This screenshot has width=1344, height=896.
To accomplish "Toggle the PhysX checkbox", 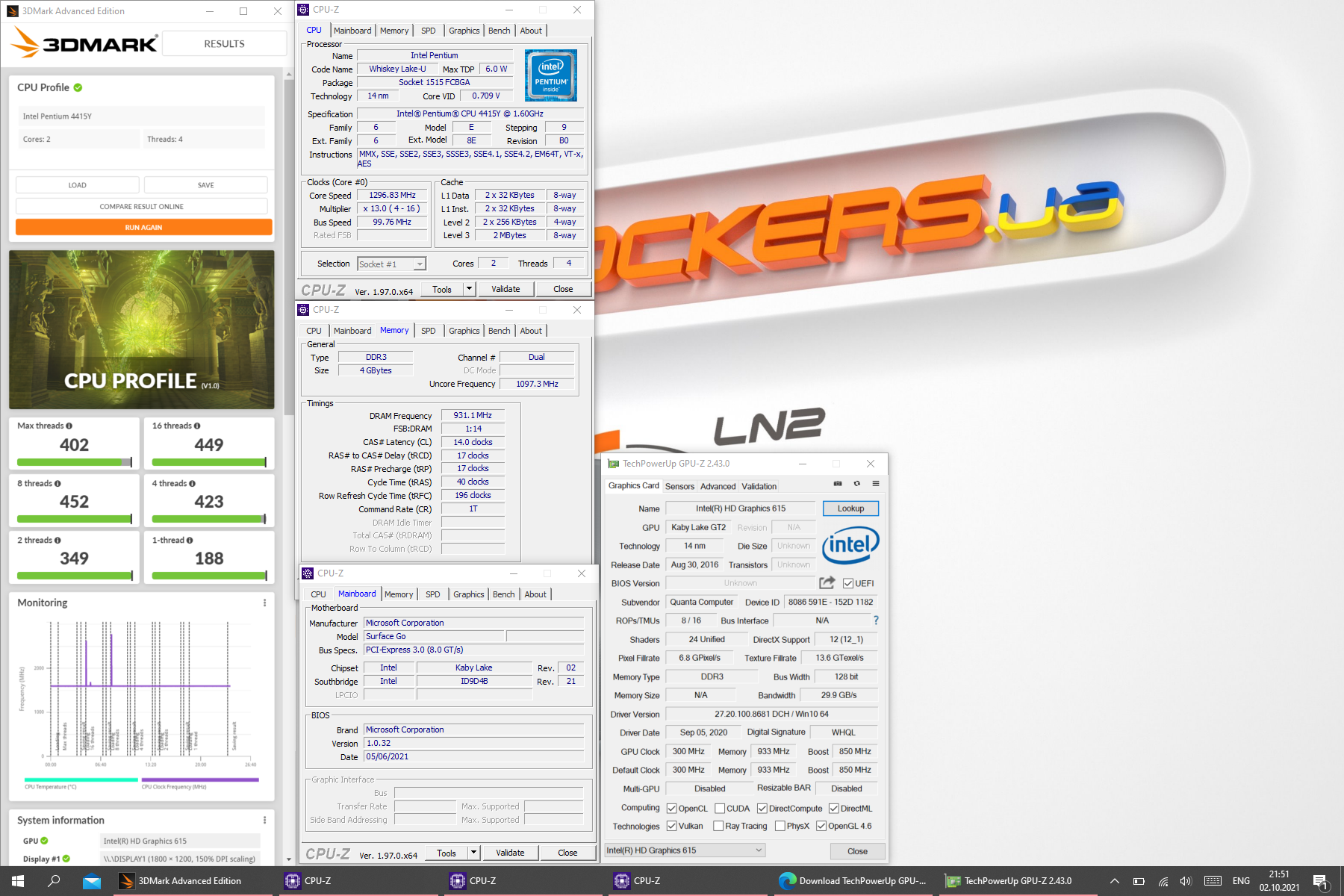I will [x=780, y=826].
